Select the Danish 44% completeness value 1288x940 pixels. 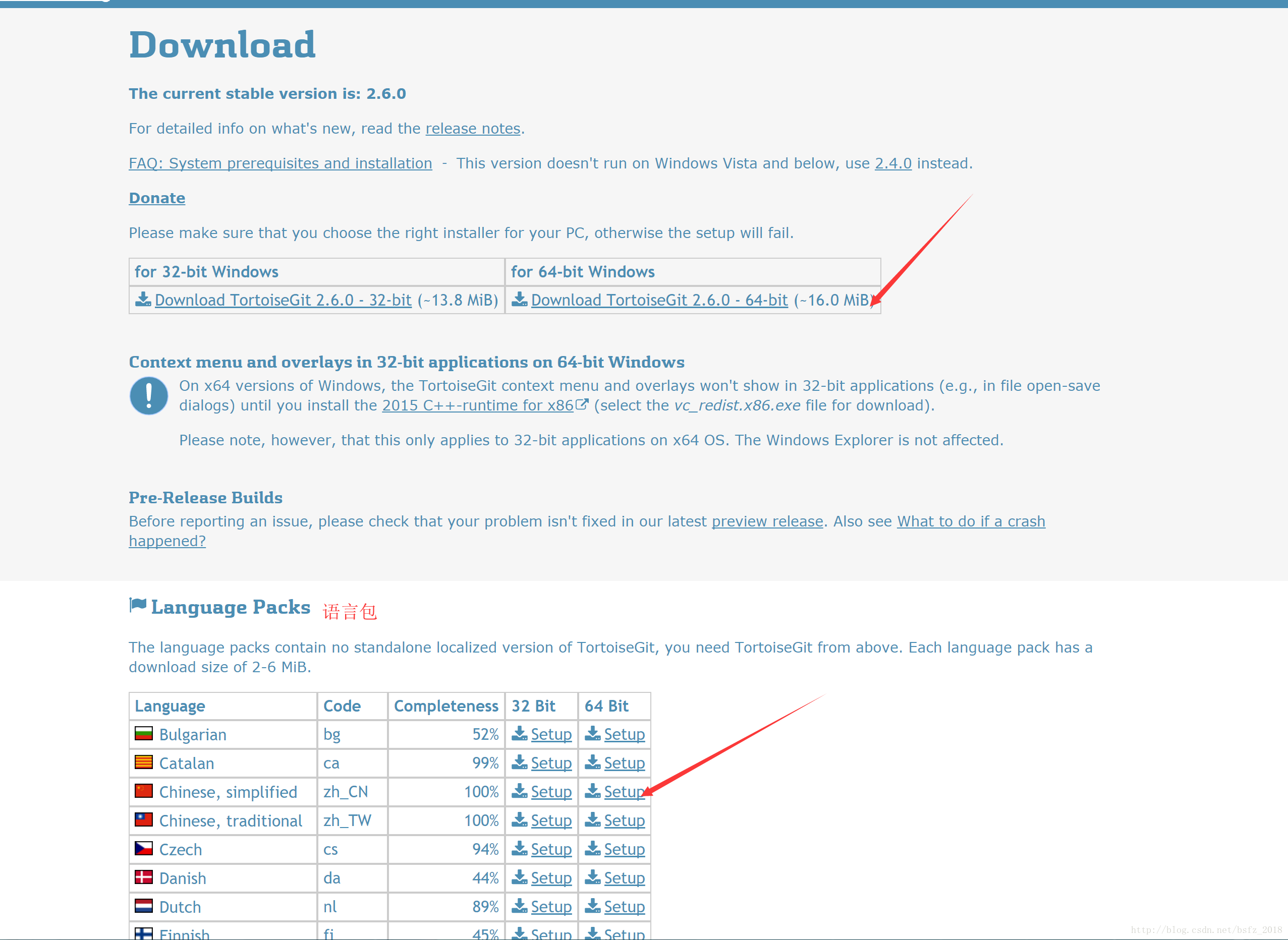pyautogui.click(x=485, y=878)
